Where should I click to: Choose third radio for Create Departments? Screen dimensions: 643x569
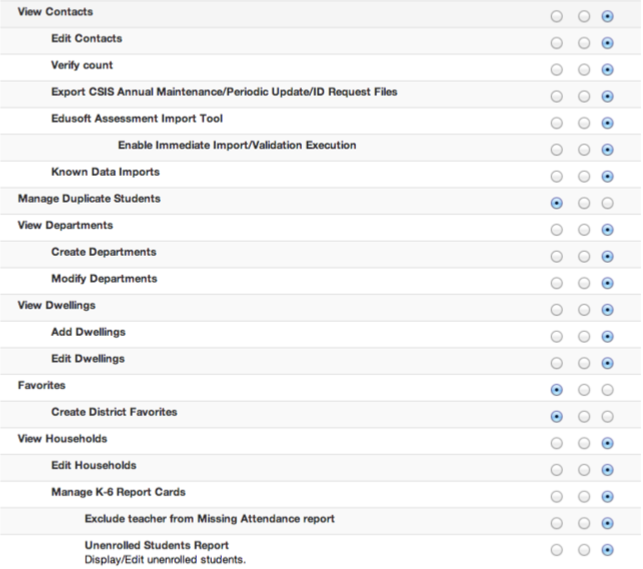coord(607,257)
